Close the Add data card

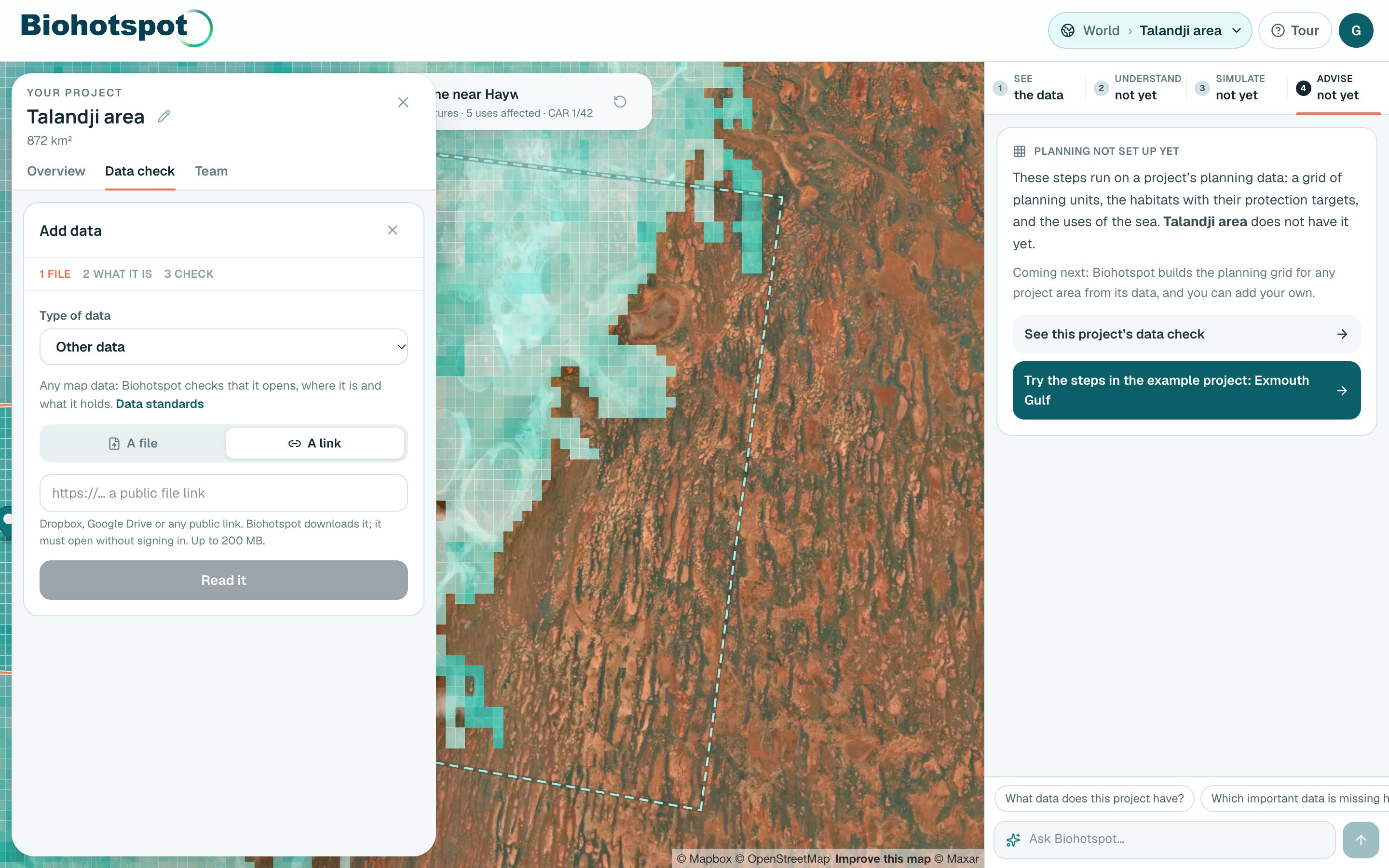pyautogui.click(x=393, y=230)
